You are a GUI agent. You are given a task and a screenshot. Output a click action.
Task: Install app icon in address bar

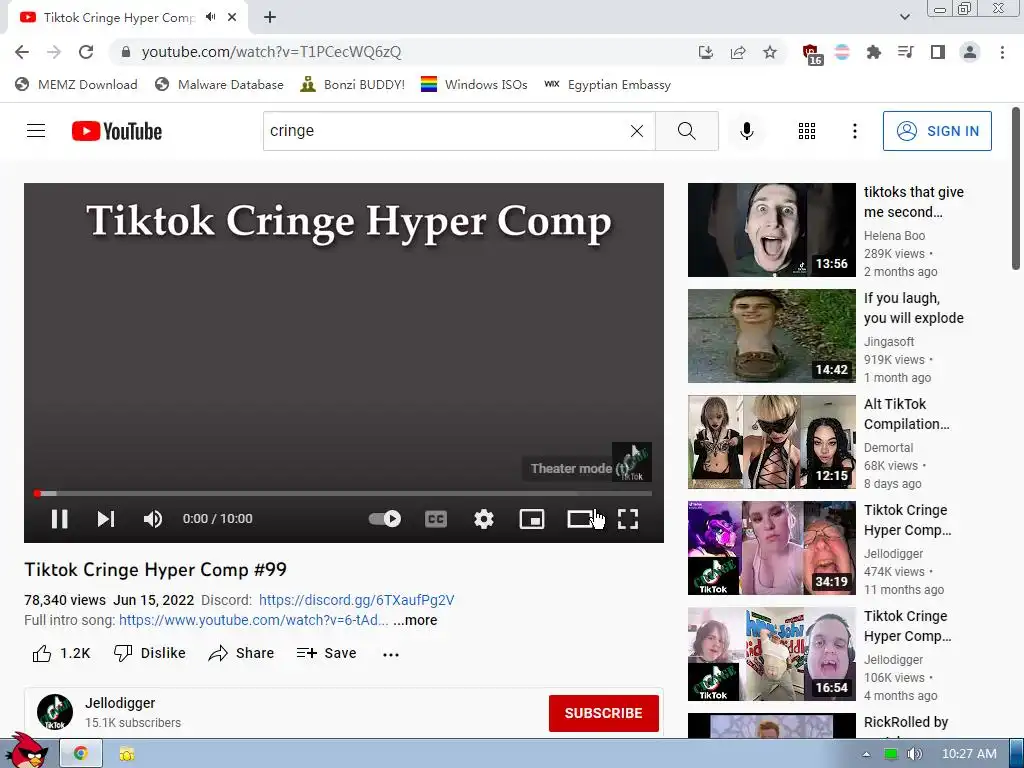coord(705,52)
